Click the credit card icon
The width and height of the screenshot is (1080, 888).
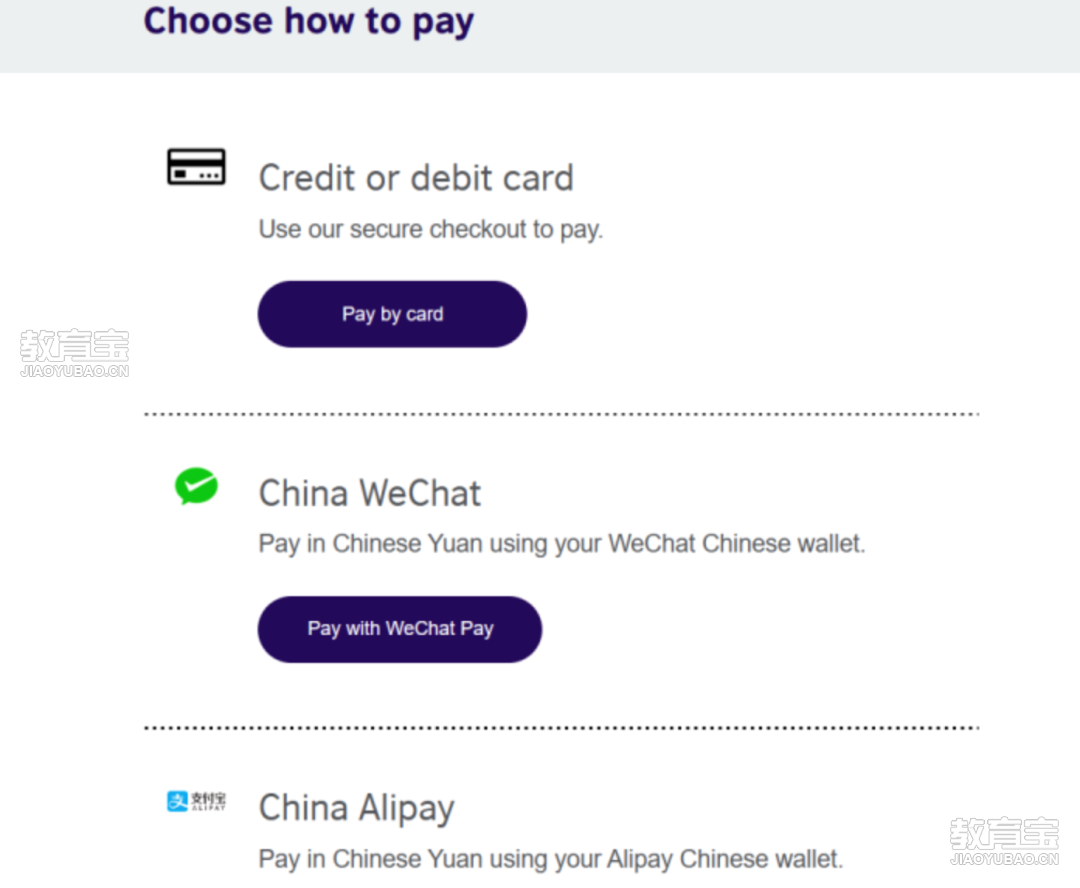(196, 167)
